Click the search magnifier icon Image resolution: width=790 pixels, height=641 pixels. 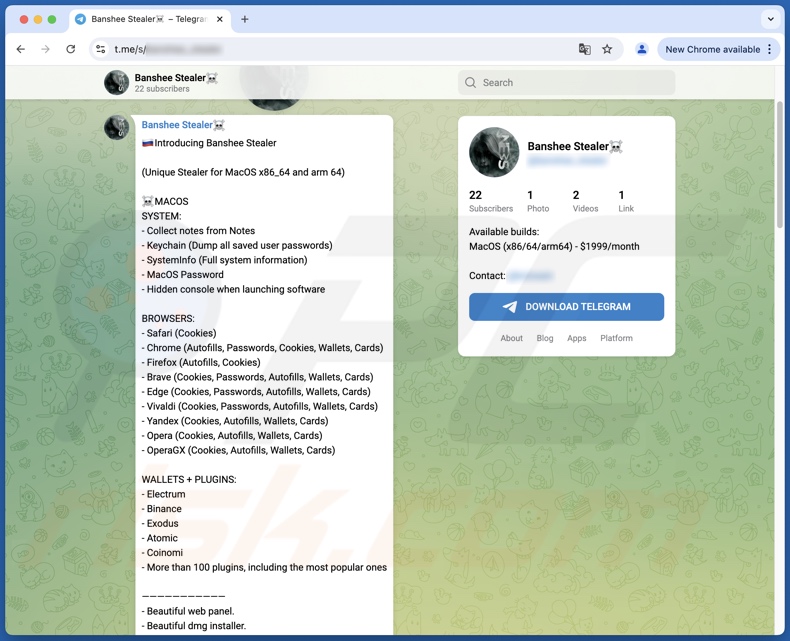click(x=470, y=83)
